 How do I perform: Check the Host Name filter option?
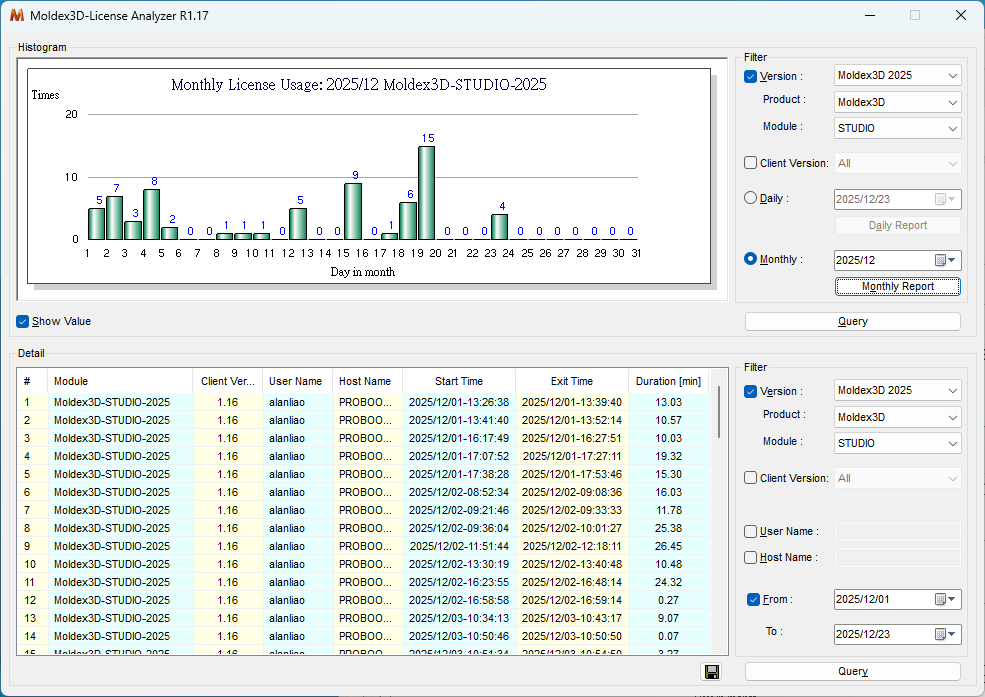[x=751, y=558]
